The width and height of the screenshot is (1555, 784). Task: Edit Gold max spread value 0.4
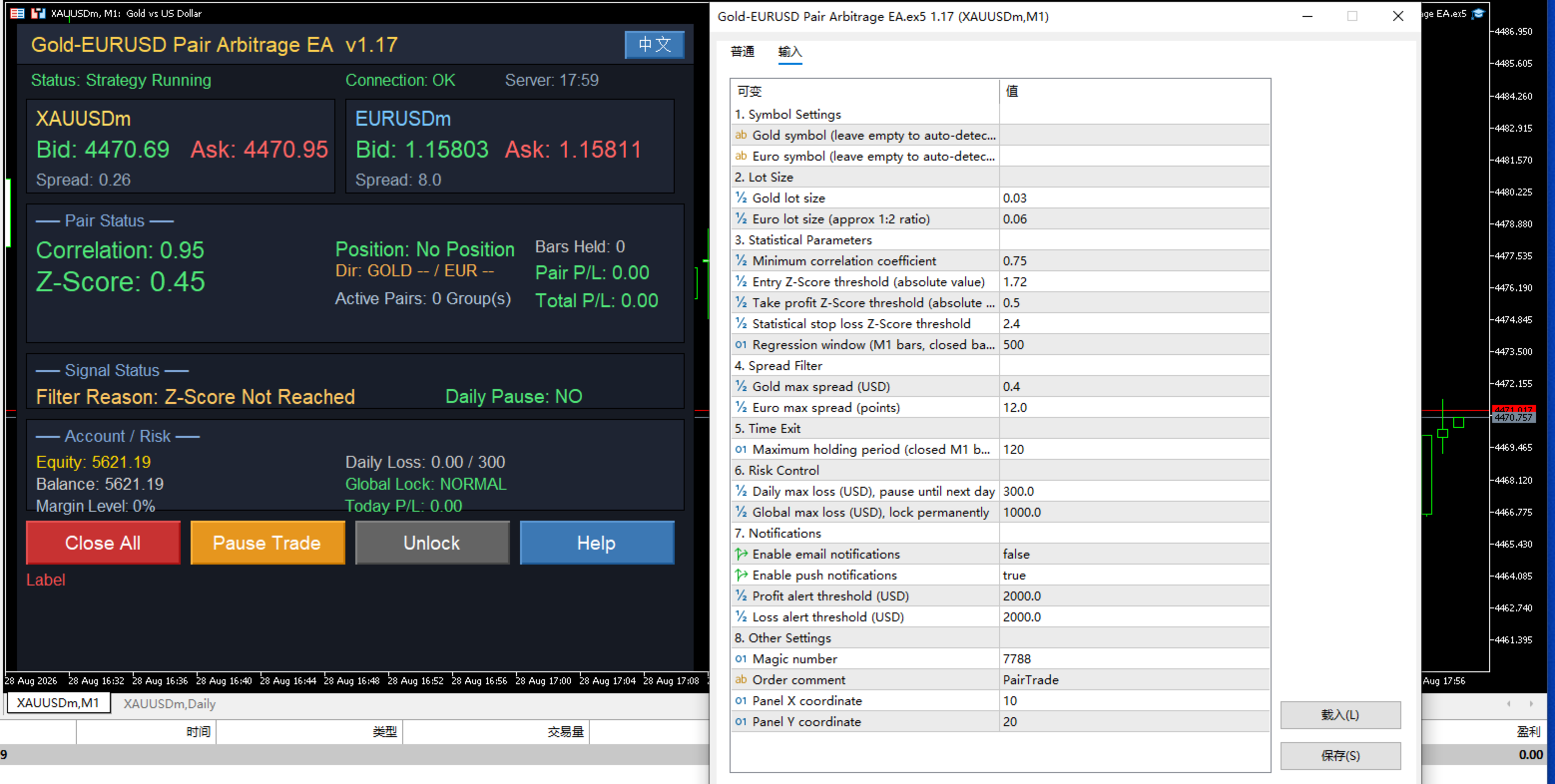(x=1135, y=386)
